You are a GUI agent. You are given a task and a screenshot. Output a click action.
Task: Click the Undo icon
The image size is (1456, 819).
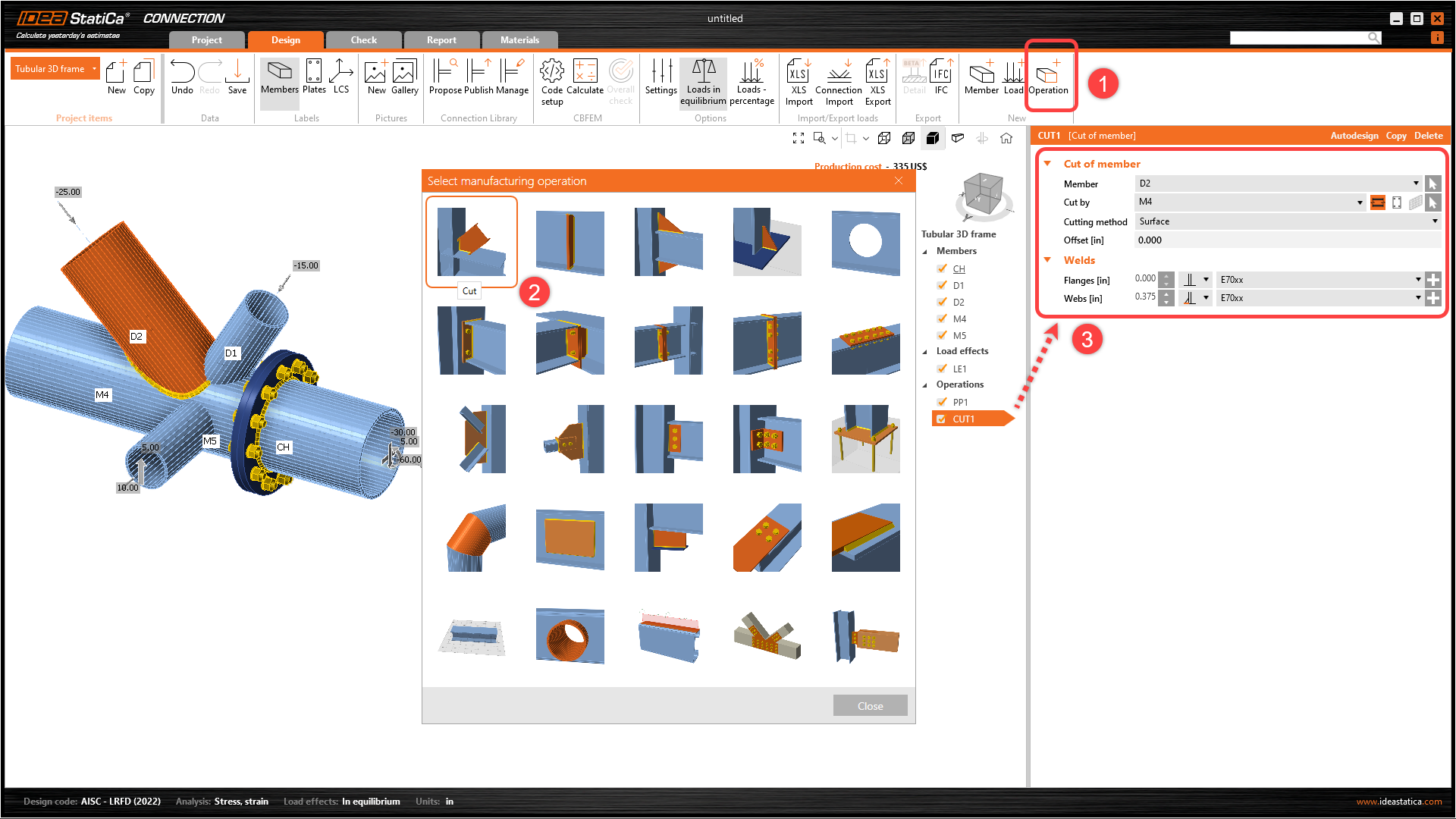pos(182,77)
